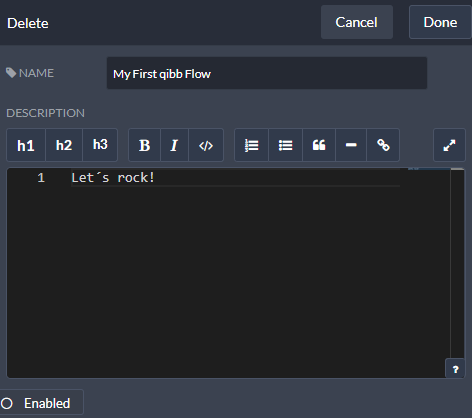This screenshot has height=418, width=472.
Task: Insert a block quote
Action: point(319,145)
